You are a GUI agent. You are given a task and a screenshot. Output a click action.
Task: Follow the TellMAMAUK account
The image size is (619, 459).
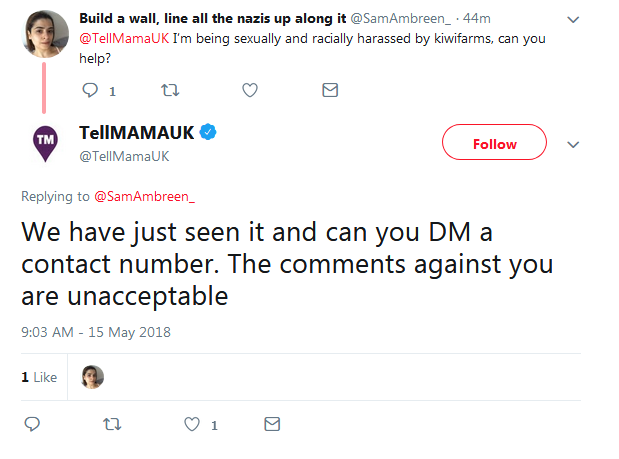pyautogui.click(x=494, y=142)
